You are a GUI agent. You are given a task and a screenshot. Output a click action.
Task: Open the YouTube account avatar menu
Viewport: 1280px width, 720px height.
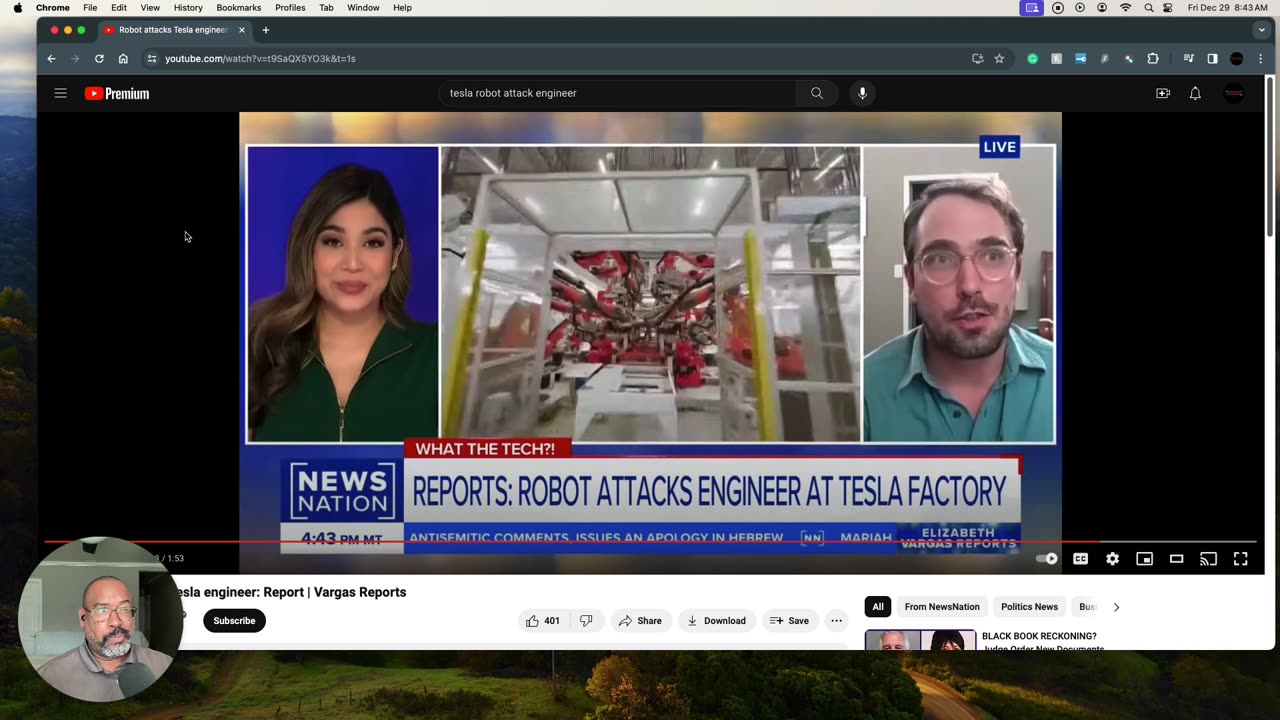pos(1234,93)
